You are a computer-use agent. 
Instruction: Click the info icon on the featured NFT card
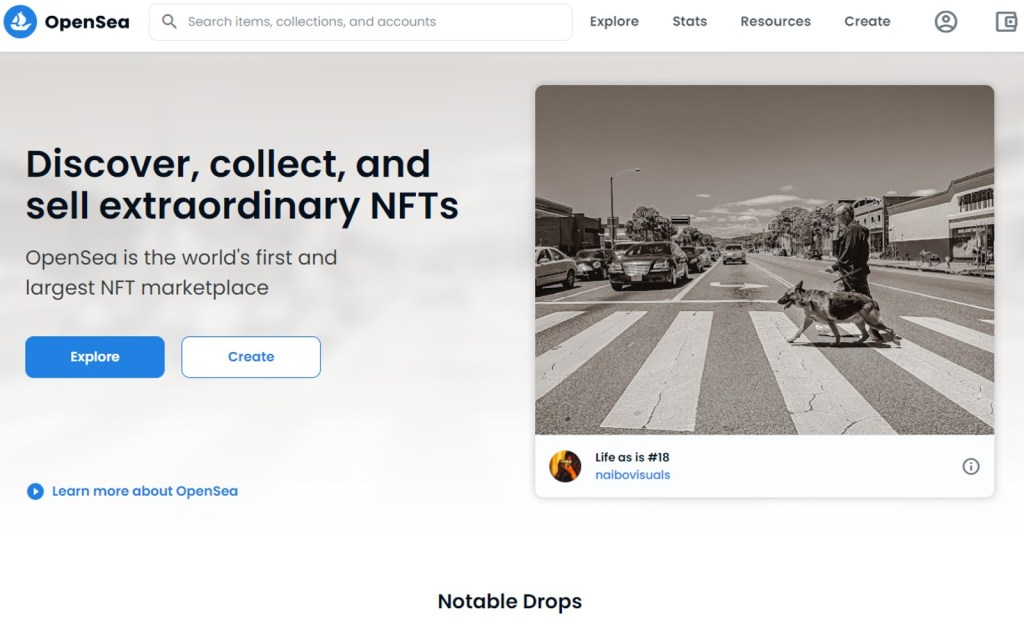coord(970,466)
